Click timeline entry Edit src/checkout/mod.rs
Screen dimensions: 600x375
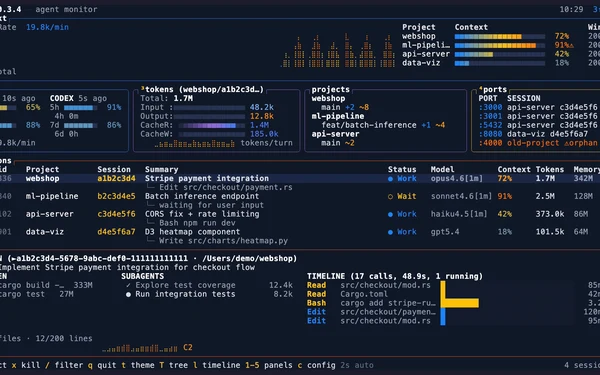pyautogui.click(x=368, y=321)
